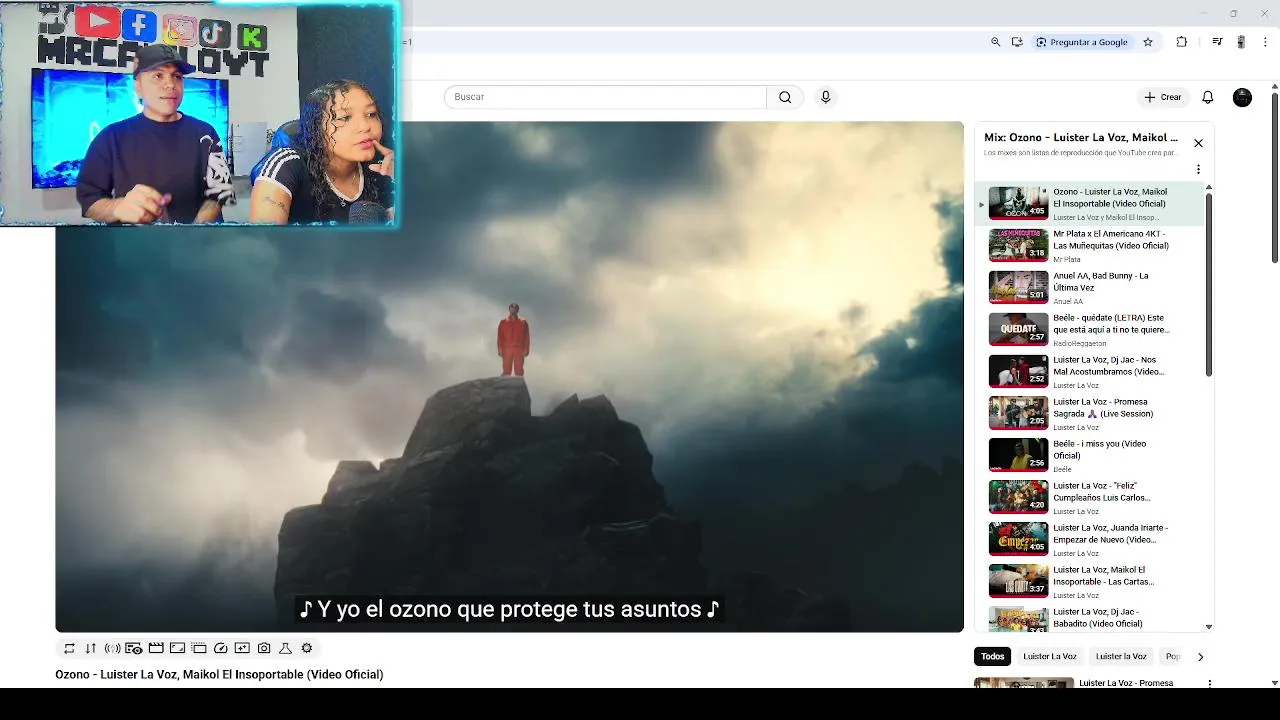Click the zoom magnifier icon in the address bar

point(995,42)
